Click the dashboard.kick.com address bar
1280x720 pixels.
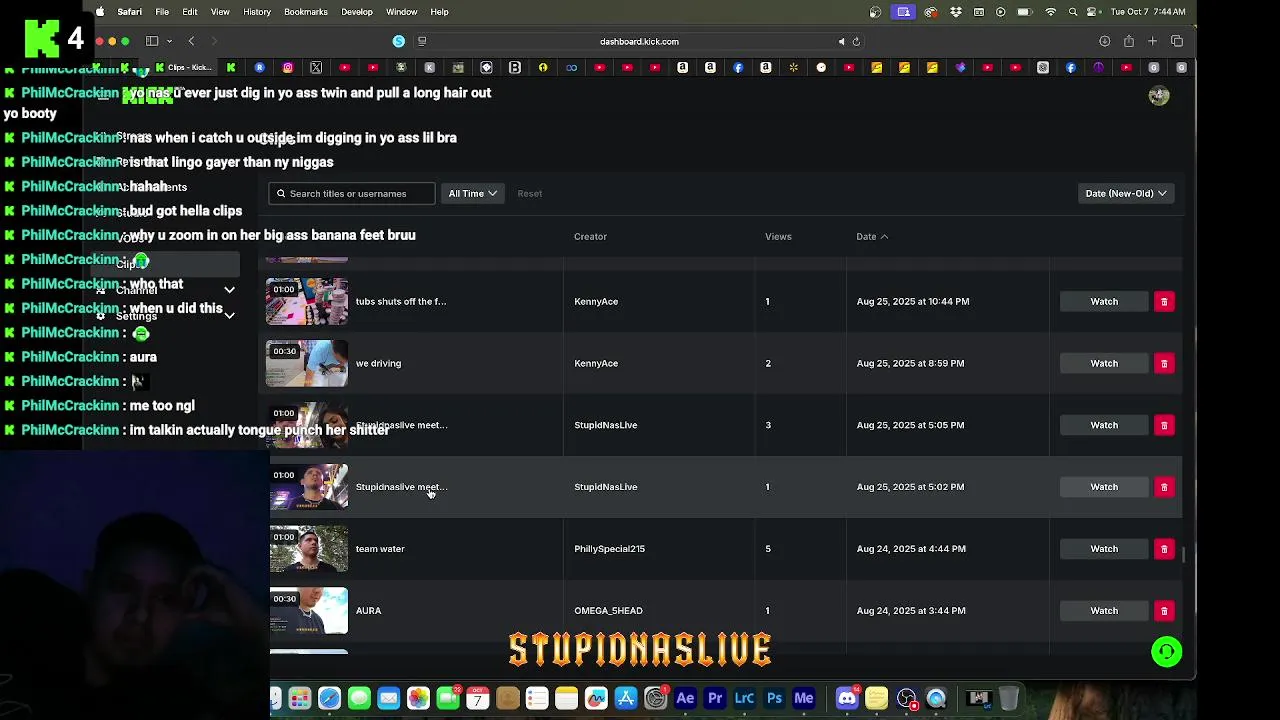pyautogui.click(x=639, y=41)
